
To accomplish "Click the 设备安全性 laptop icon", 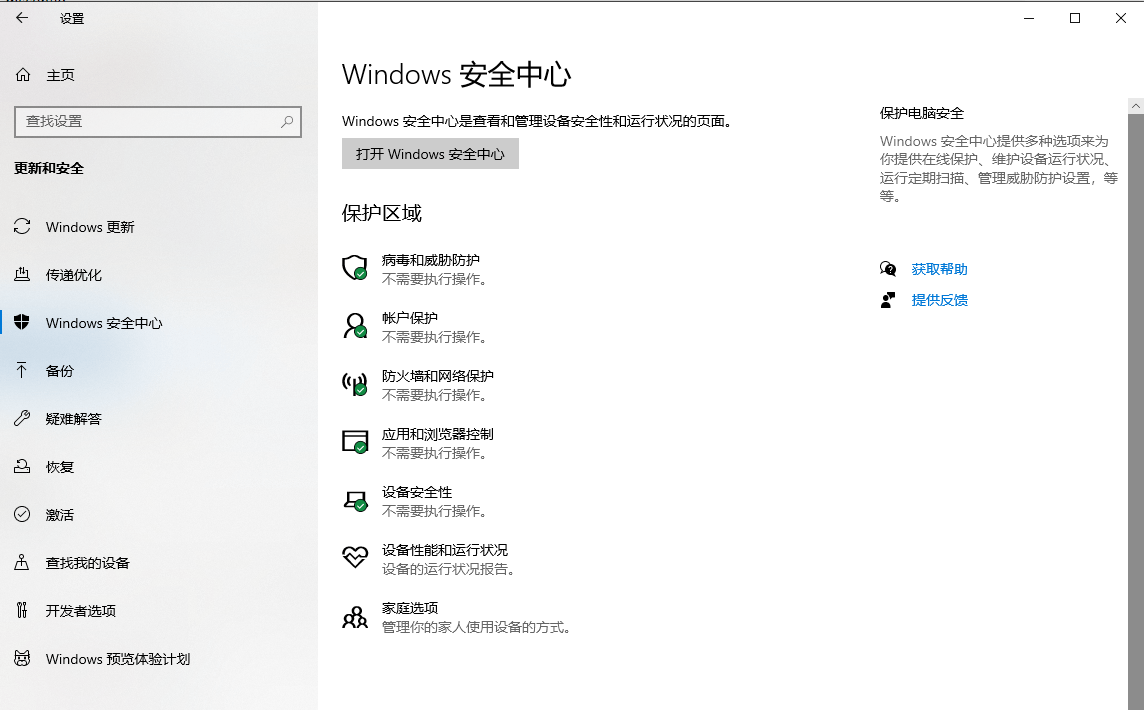I will (355, 500).
